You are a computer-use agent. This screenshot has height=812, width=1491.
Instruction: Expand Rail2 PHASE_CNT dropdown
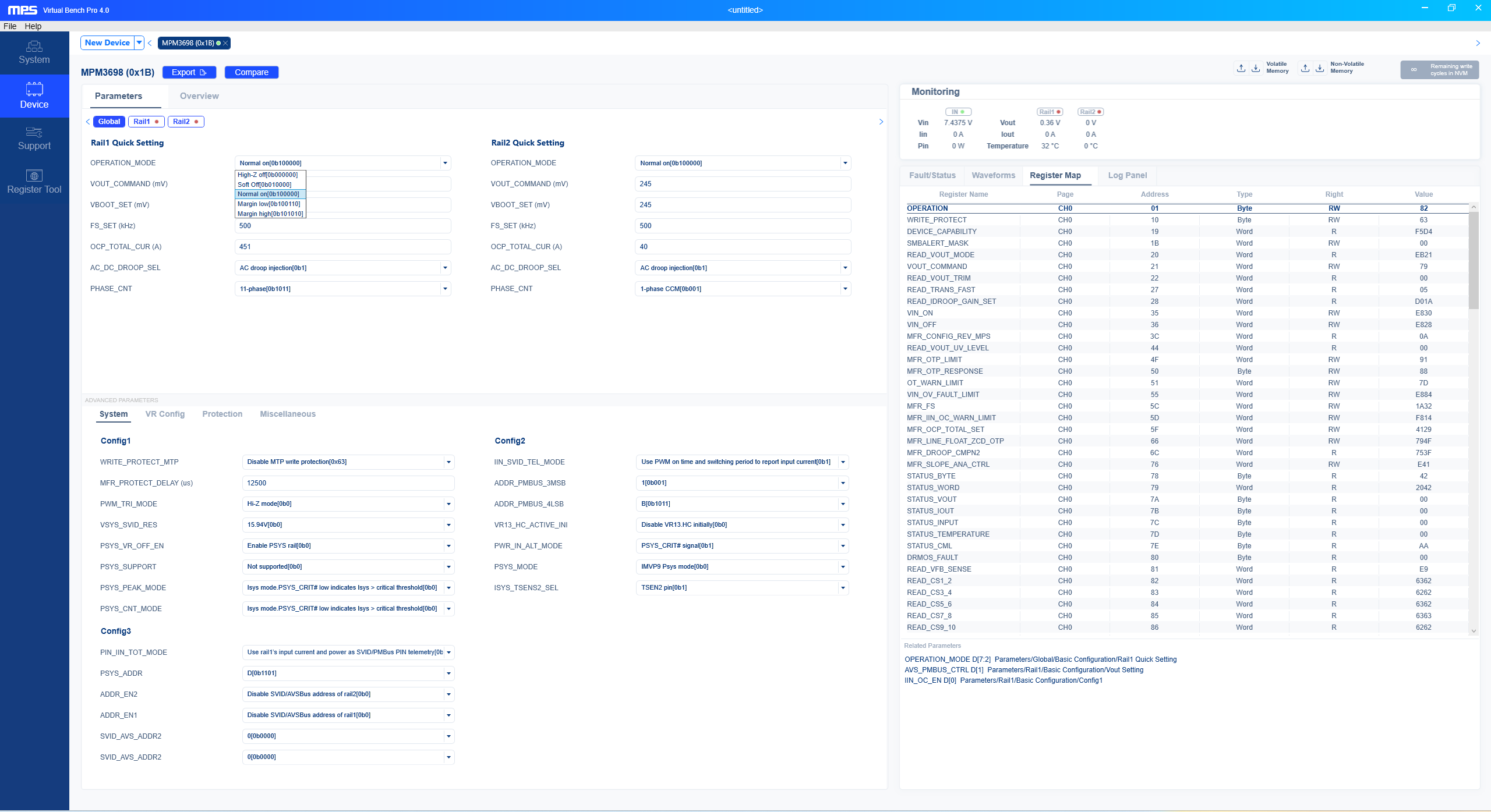pos(845,289)
